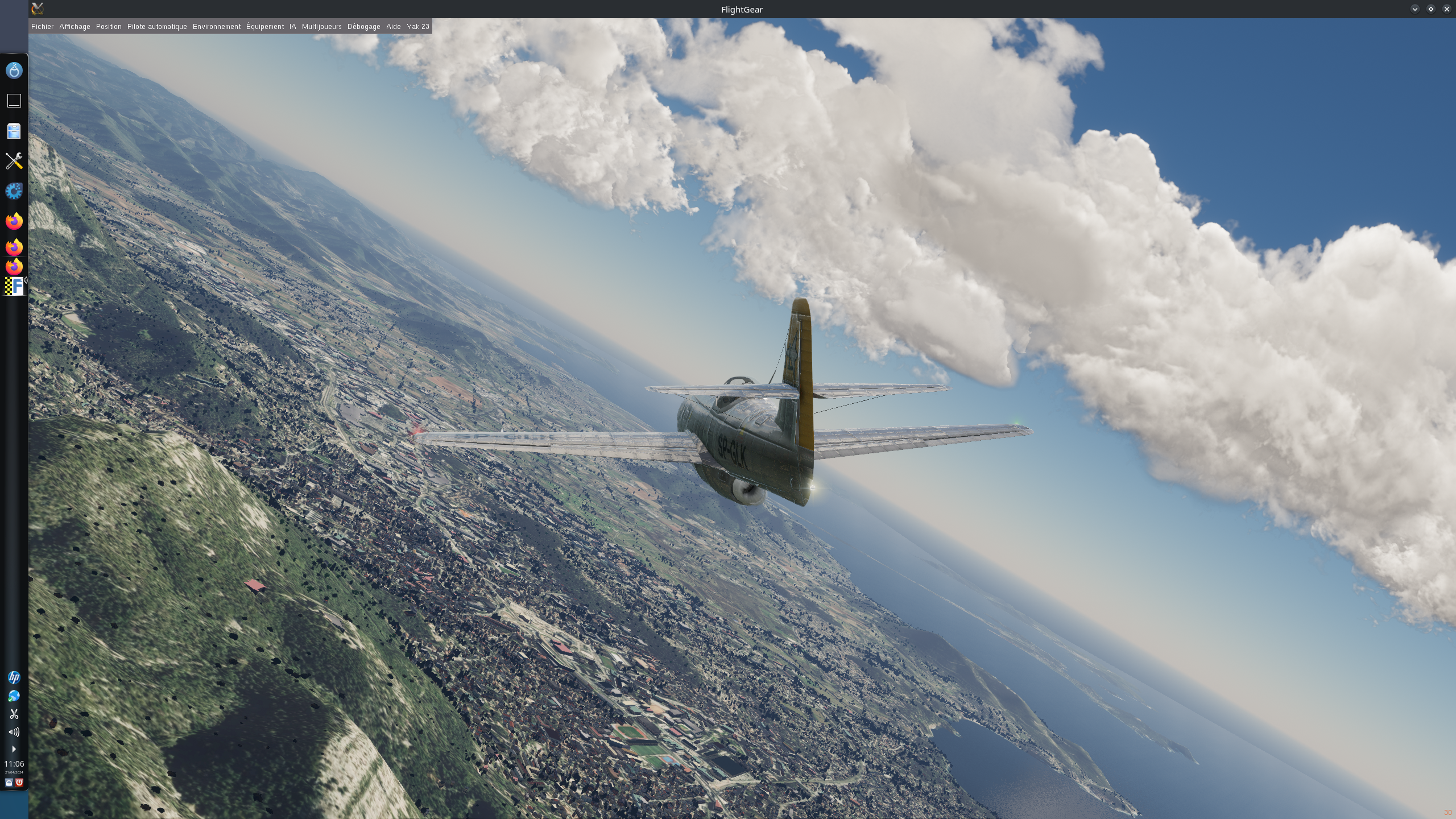Open the clipboard scissors tray icon
Screen dimensions: 1456x819
click(x=14, y=714)
